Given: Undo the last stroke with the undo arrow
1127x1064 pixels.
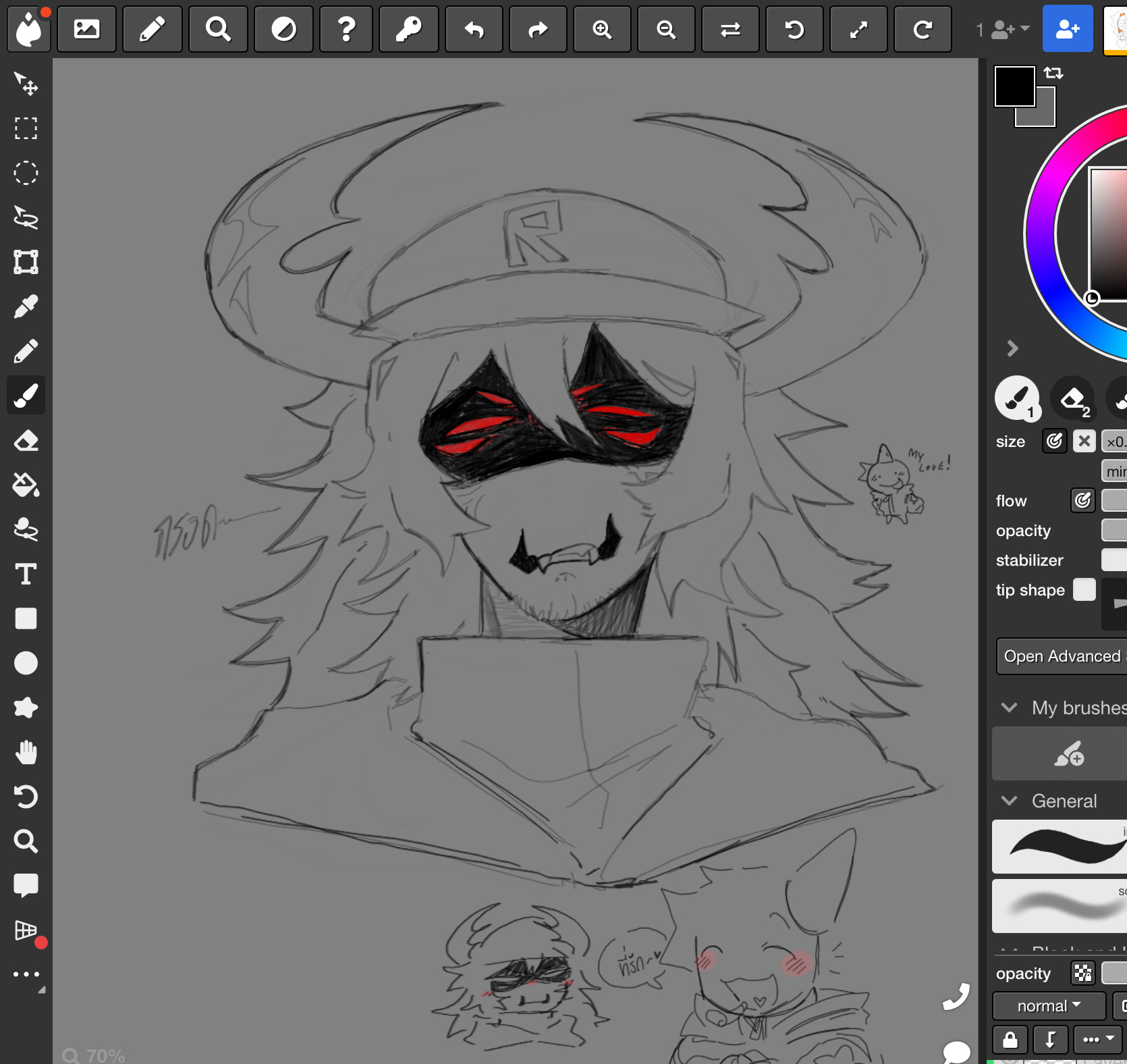Looking at the screenshot, I should 474,29.
